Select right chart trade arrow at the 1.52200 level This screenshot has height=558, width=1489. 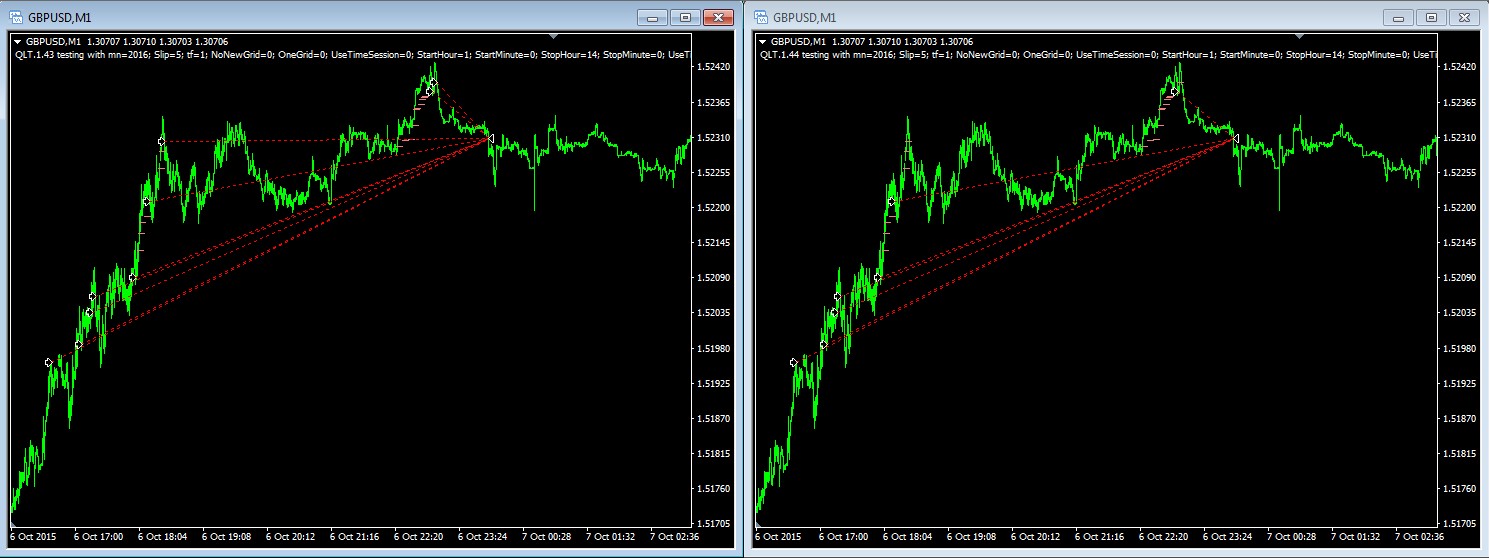892,202
